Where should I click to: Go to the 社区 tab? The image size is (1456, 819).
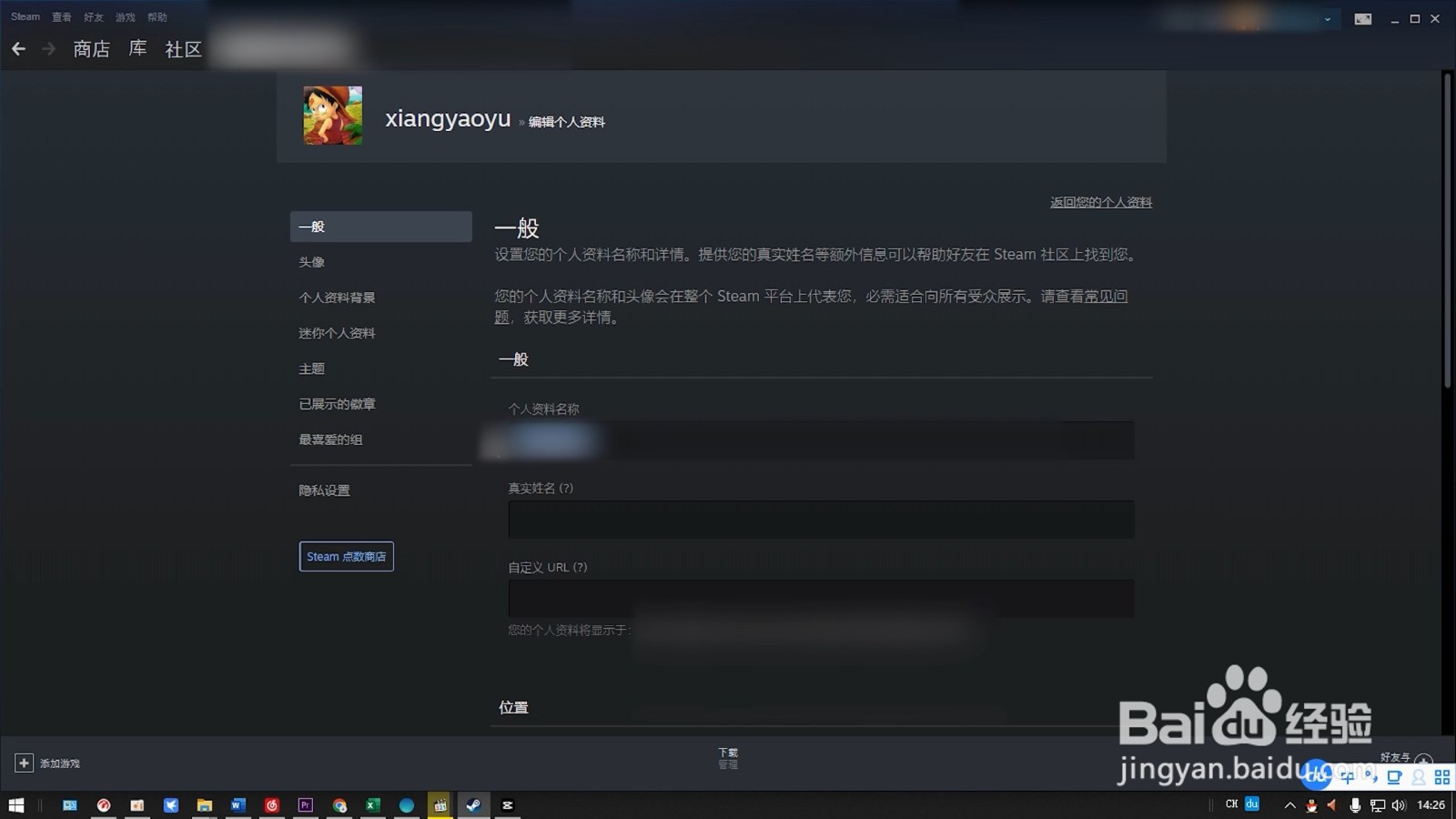pyautogui.click(x=183, y=49)
